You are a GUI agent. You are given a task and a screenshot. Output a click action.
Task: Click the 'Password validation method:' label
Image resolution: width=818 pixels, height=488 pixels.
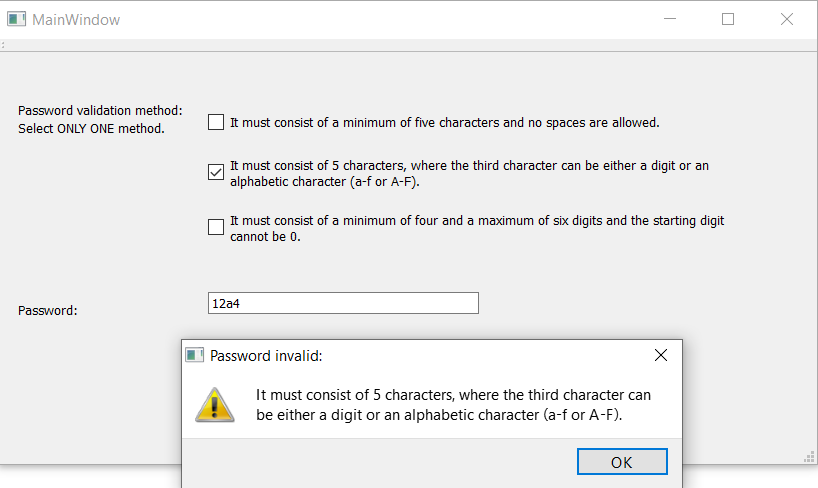tap(100, 111)
